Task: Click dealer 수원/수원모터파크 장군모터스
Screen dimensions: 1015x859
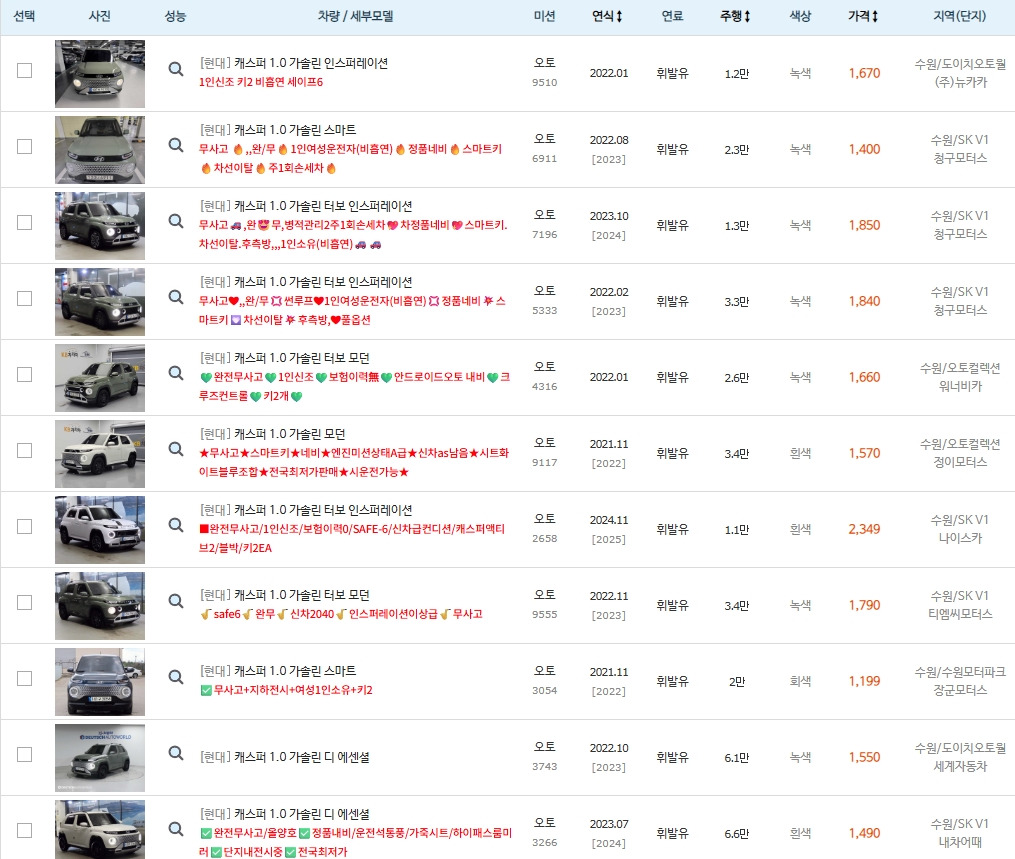Action: coord(960,681)
